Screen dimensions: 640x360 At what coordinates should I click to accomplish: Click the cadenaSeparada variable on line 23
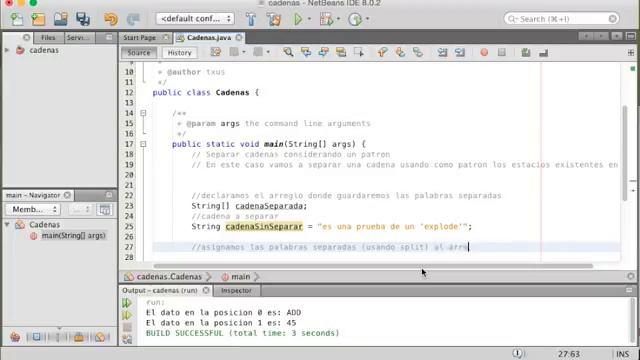(x=269, y=206)
